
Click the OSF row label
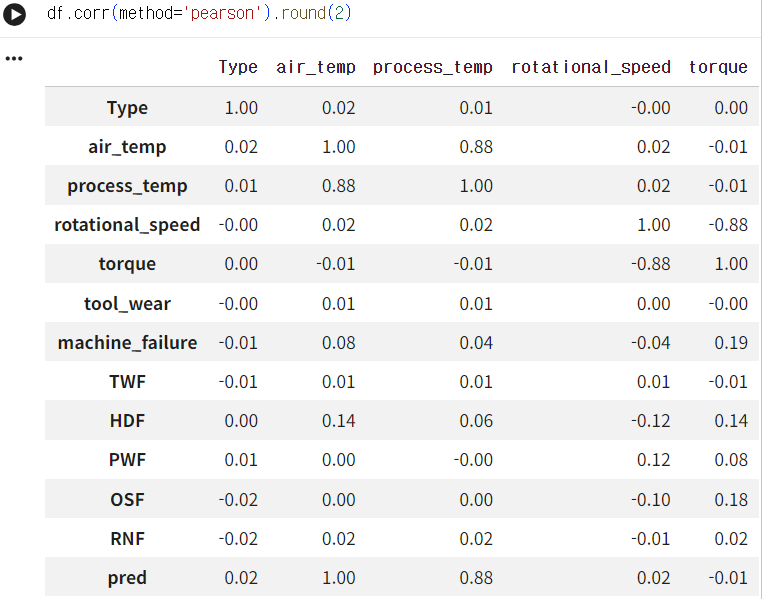[127, 500]
